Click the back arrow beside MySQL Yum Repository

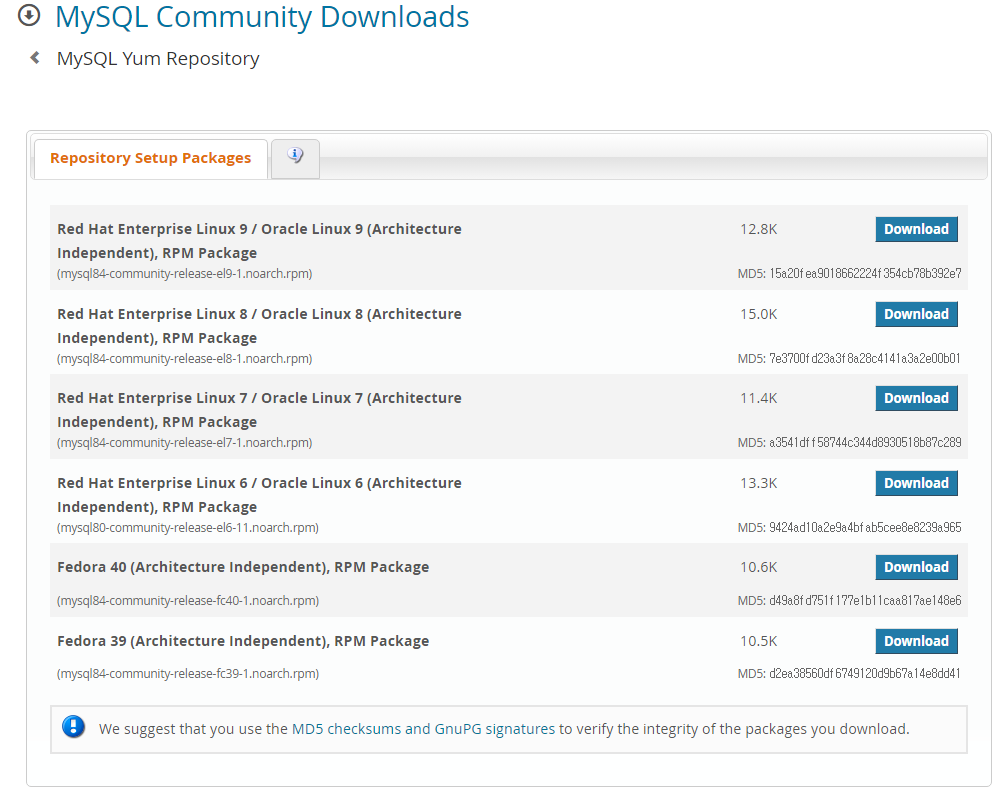(x=35, y=58)
